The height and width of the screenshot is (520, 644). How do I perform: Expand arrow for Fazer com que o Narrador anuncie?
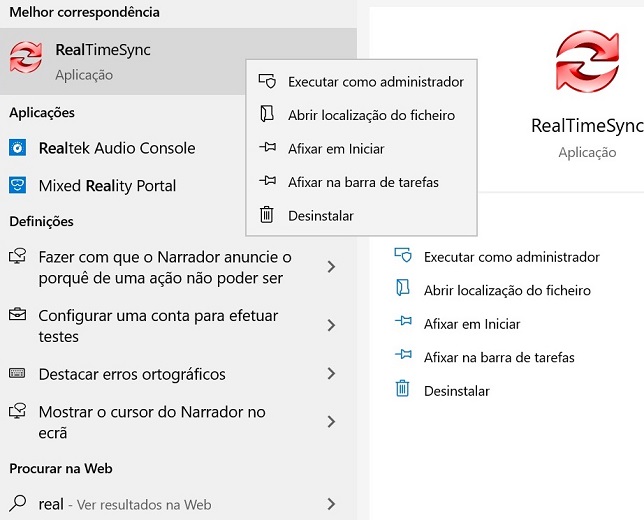(x=331, y=267)
